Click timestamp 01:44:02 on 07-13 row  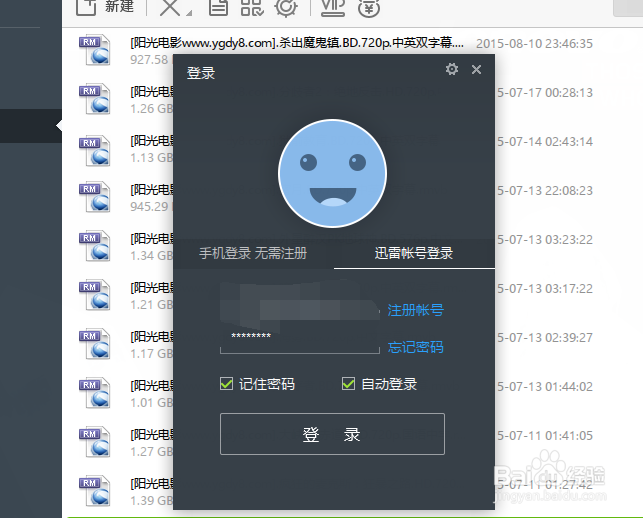click(x=569, y=387)
